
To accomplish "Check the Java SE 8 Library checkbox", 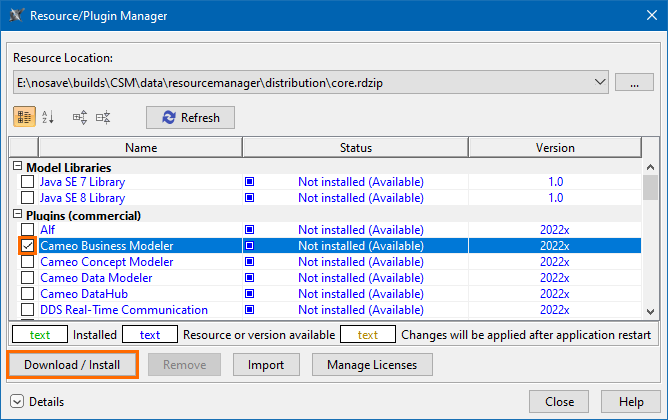I will [27, 198].
